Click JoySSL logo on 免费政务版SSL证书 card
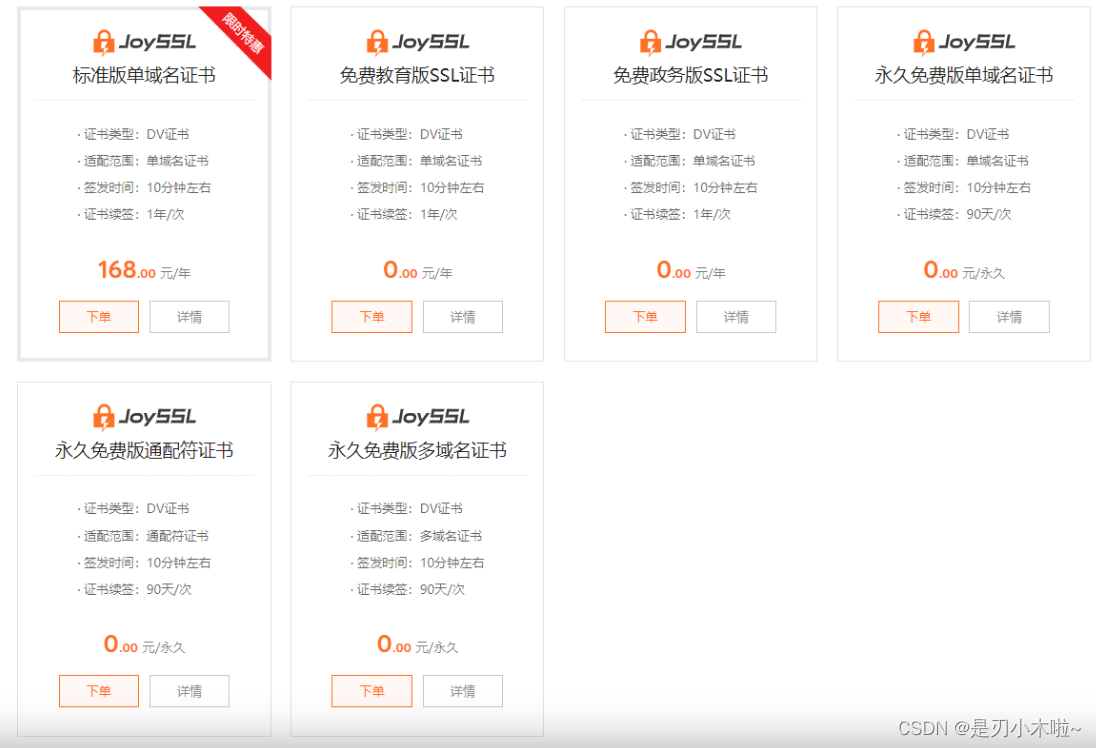The height and width of the screenshot is (748, 1096). [690, 42]
